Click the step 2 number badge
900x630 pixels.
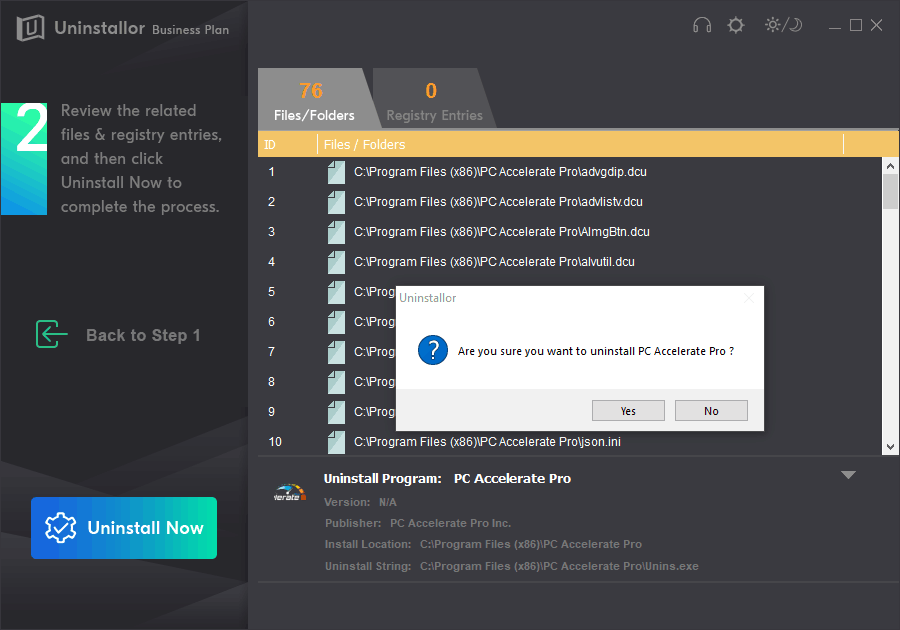tap(24, 159)
